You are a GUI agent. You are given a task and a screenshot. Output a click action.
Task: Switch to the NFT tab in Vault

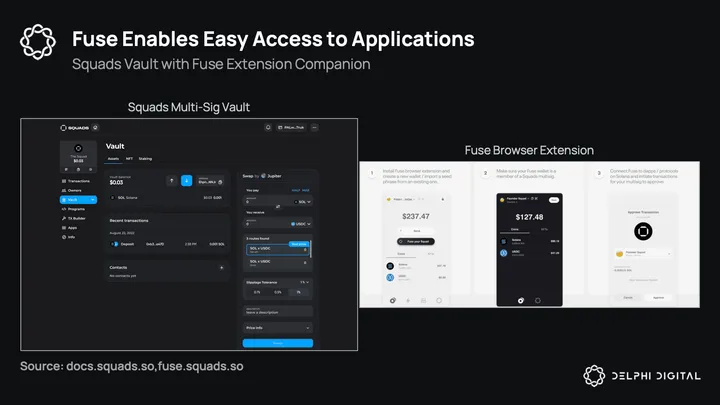tap(127, 159)
